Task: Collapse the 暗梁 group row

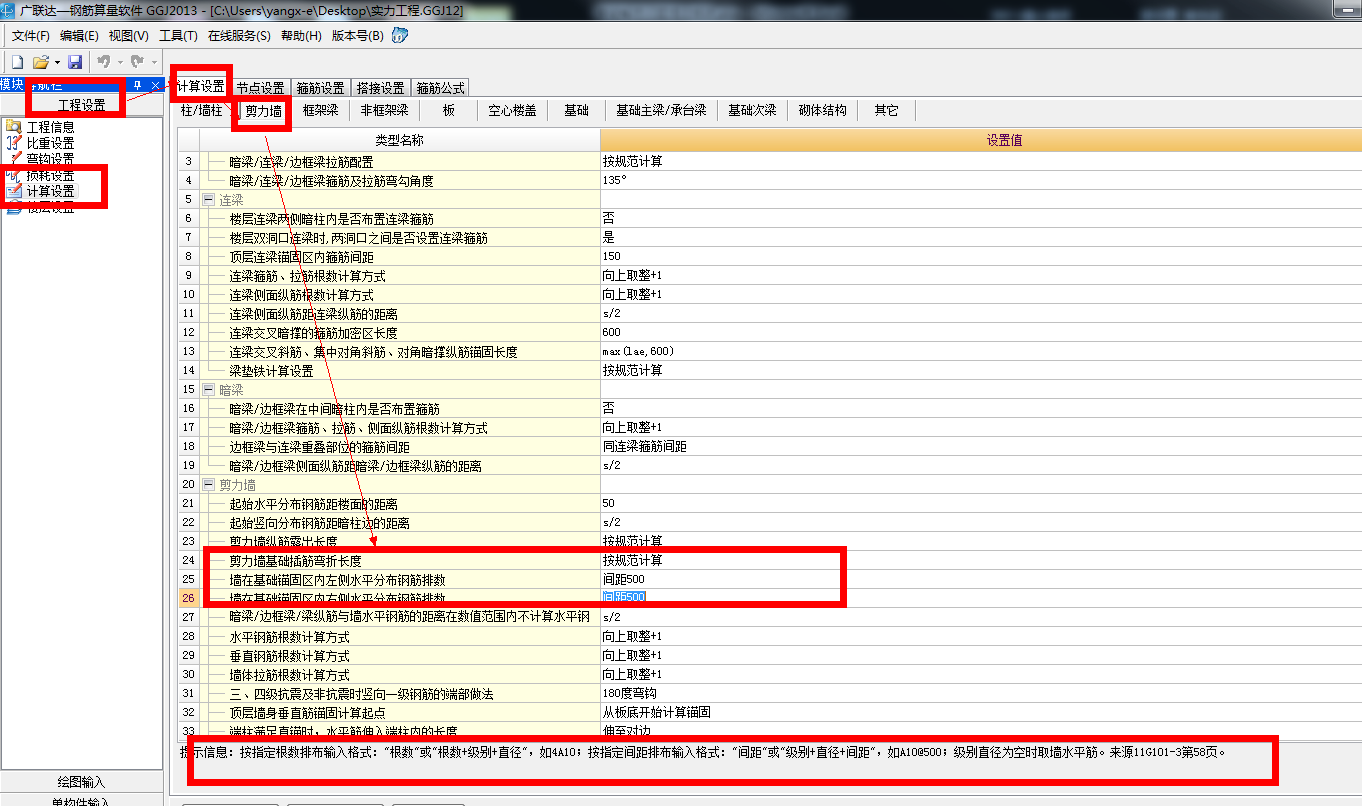Action: coord(208,389)
